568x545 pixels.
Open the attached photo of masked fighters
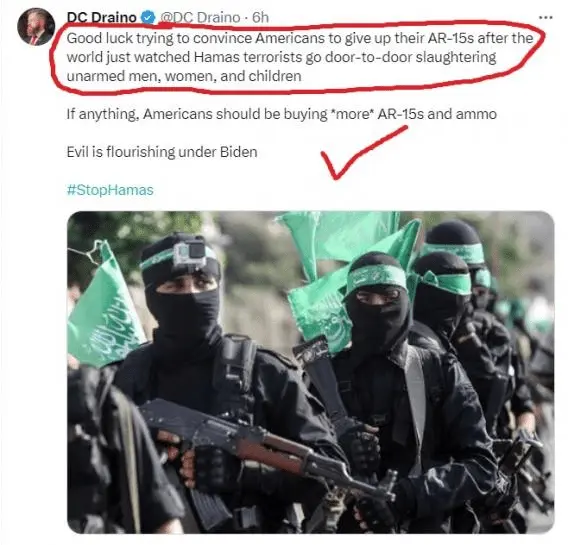point(311,372)
